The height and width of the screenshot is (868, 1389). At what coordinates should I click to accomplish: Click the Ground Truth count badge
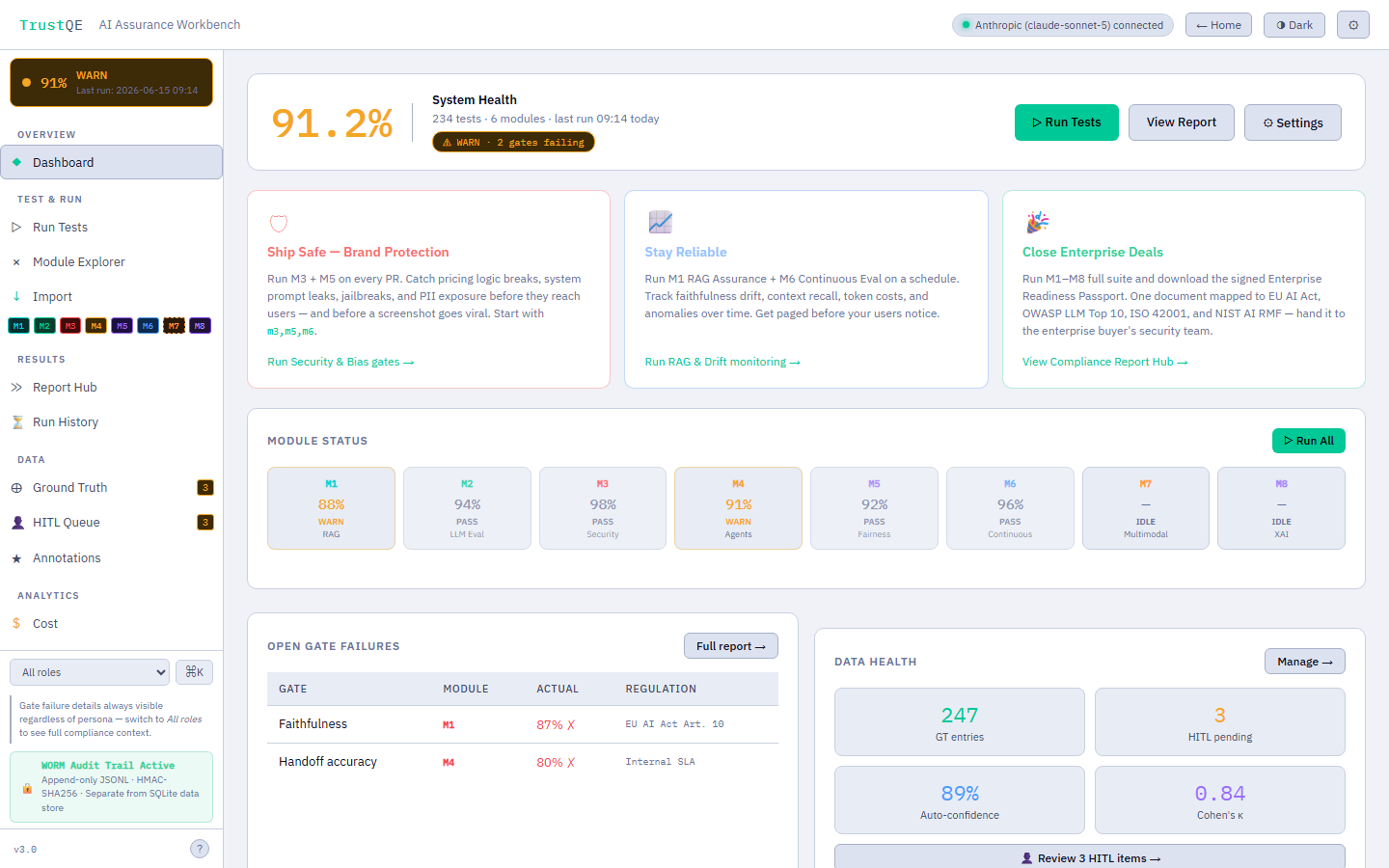[x=205, y=487]
